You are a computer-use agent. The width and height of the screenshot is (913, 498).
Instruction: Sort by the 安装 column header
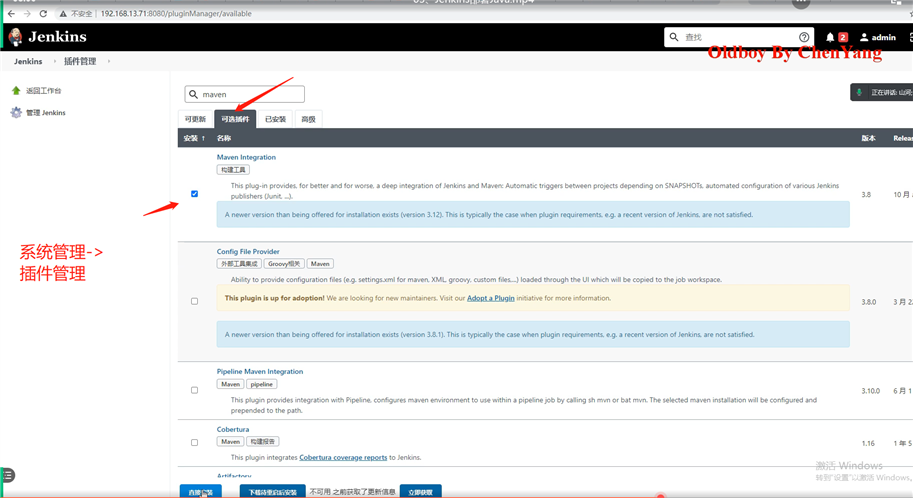(x=194, y=138)
